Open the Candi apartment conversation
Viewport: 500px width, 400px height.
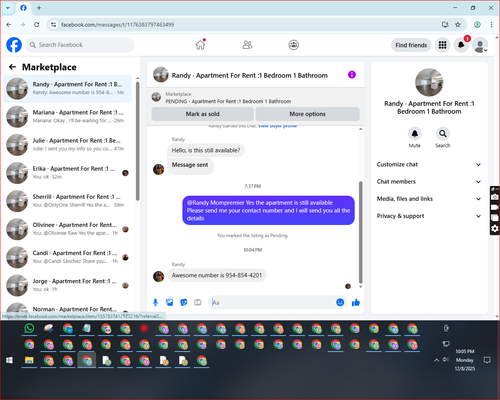(68, 257)
